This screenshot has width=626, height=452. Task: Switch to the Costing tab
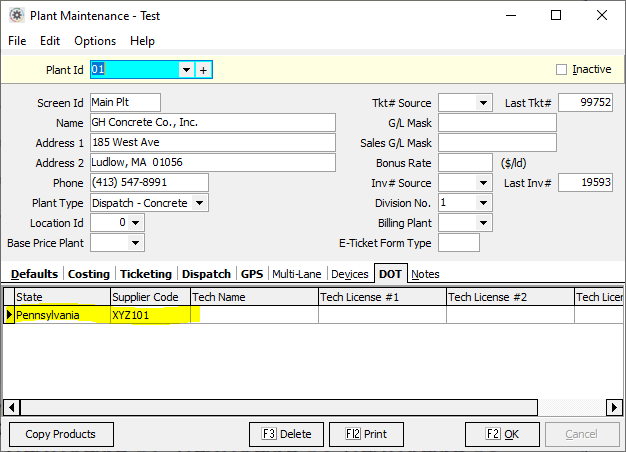(x=89, y=274)
